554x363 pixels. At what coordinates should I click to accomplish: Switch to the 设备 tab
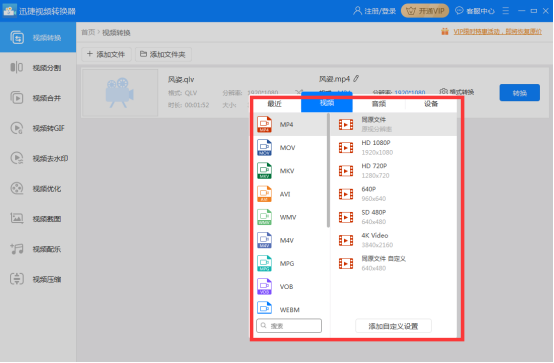[x=431, y=104]
